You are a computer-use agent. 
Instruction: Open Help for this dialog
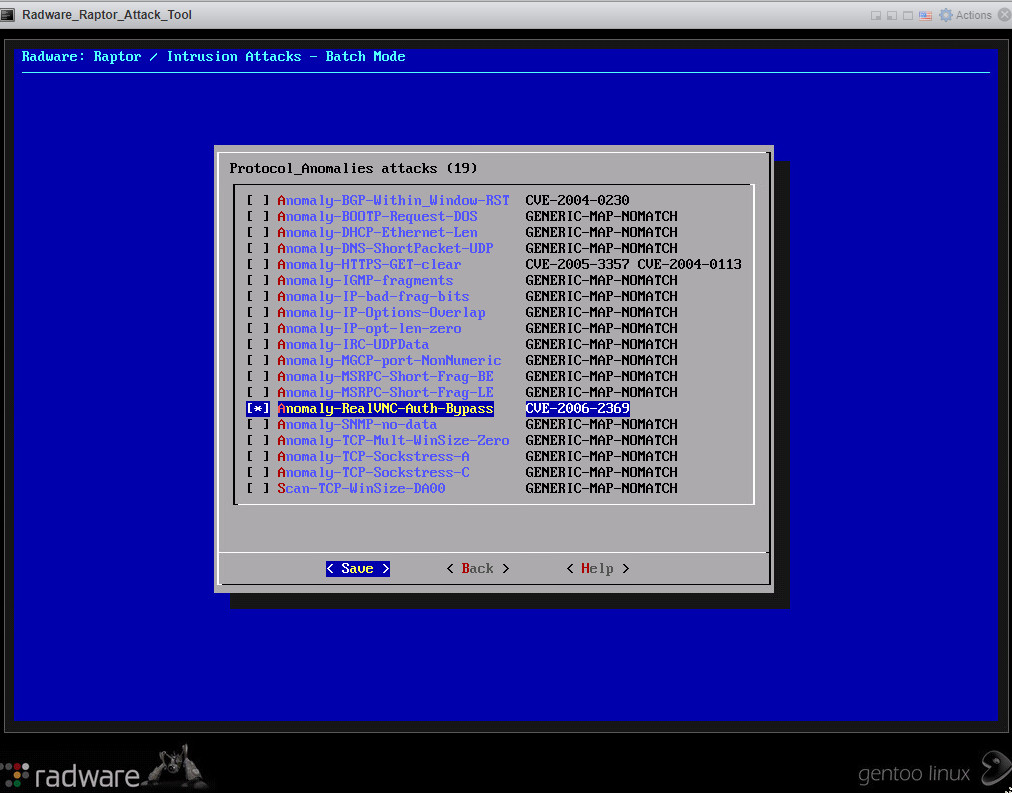point(598,568)
